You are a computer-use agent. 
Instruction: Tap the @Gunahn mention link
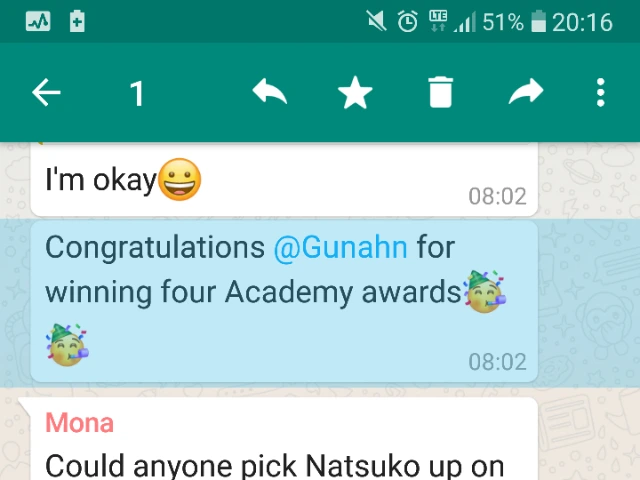(x=340, y=247)
